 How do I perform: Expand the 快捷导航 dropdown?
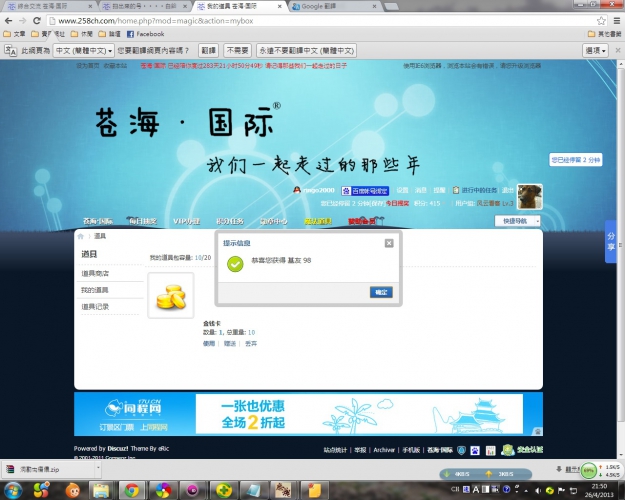518,221
